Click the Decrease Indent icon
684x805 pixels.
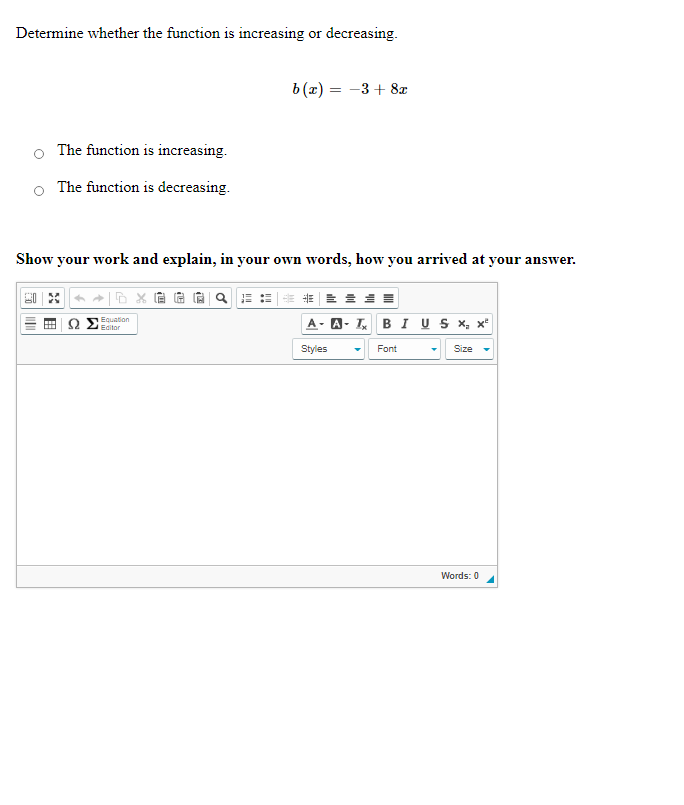pyautogui.click(x=289, y=298)
